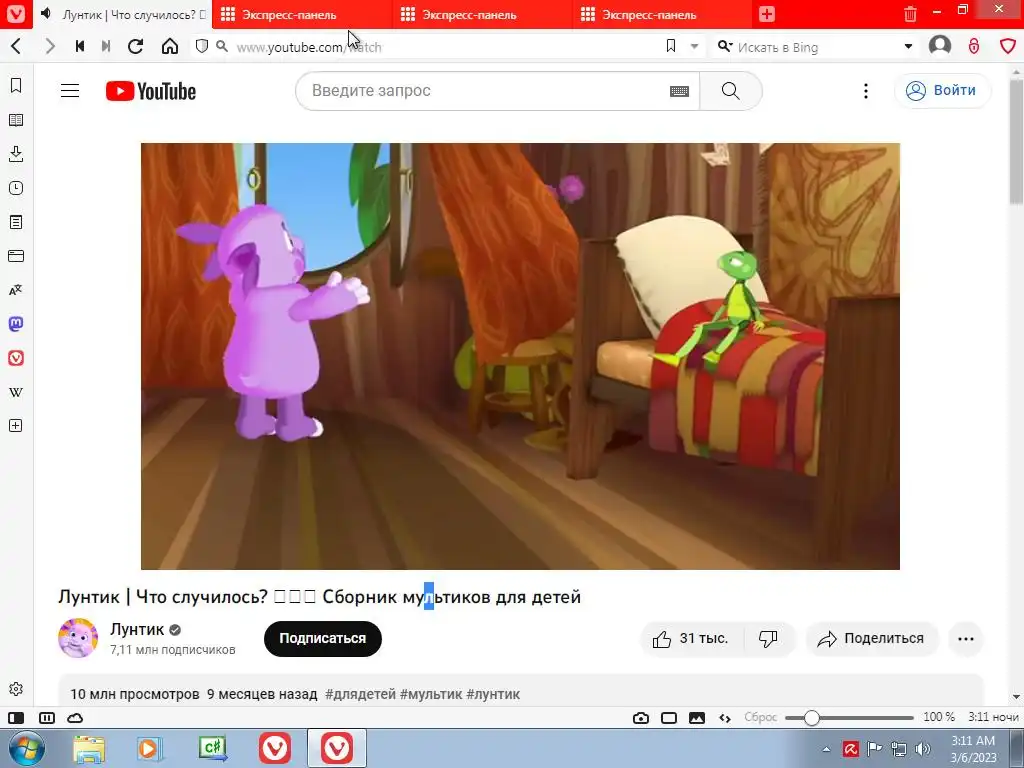Image resolution: width=1024 pixels, height=768 pixels.
Task: Open the sync cloud status icon
Action: point(75,718)
